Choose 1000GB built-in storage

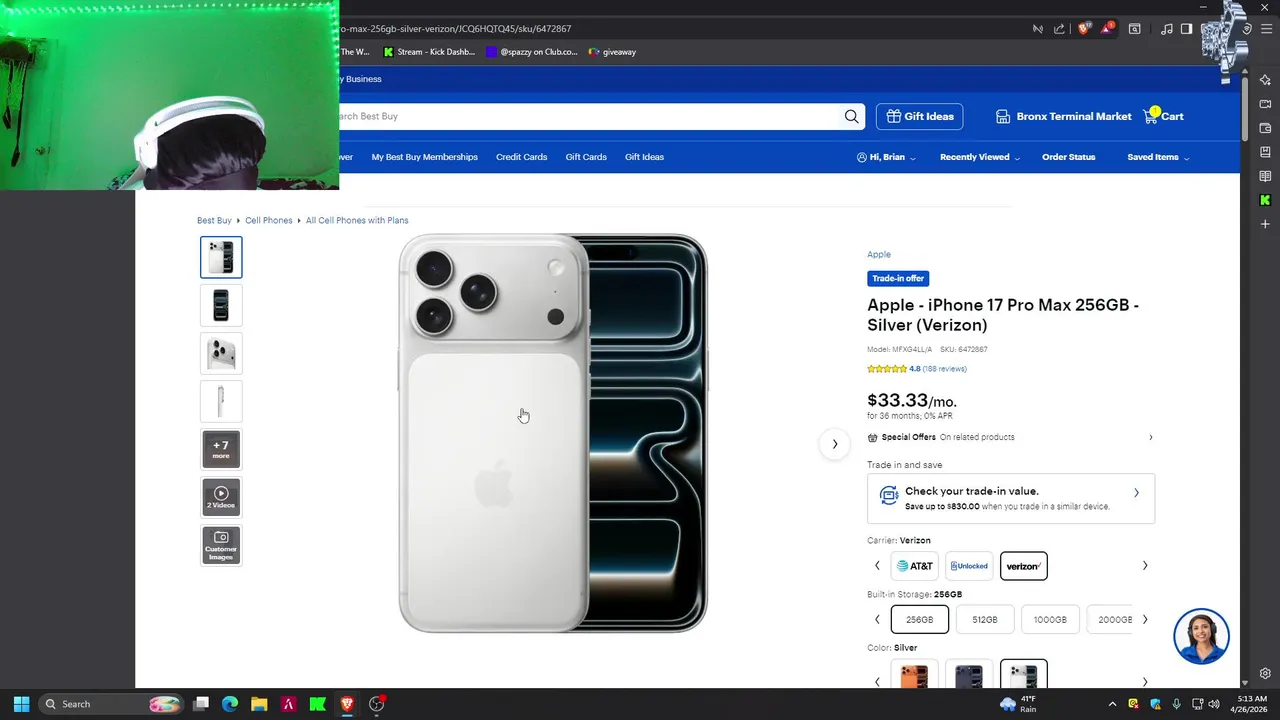1050,619
